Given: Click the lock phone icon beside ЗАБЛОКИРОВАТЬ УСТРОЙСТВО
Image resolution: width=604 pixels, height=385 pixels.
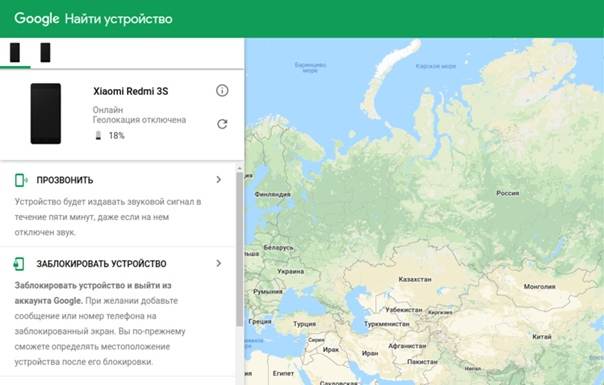Looking at the screenshot, I should click(18, 264).
